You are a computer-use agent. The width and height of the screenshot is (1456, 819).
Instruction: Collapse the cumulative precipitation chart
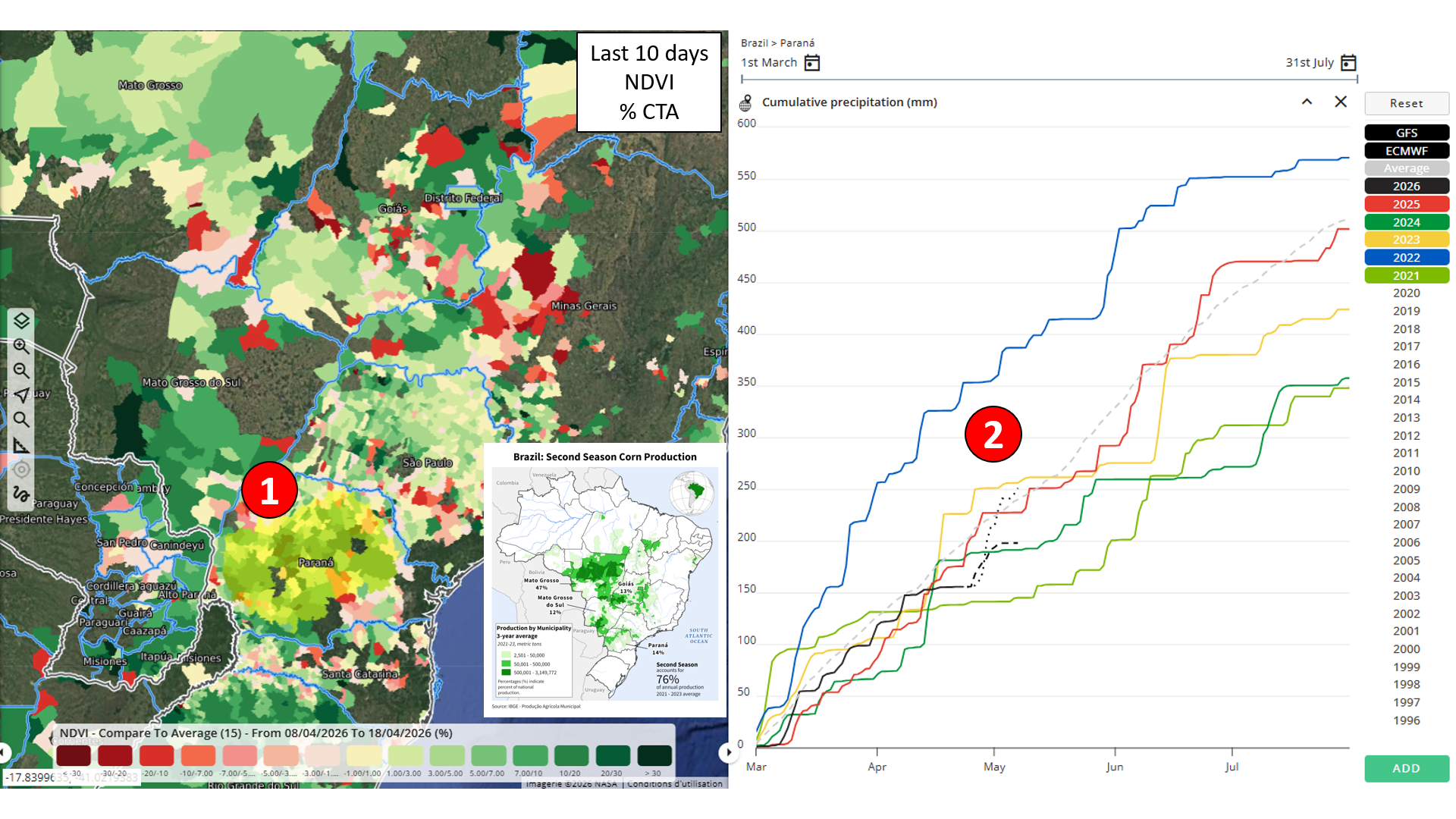[1307, 102]
